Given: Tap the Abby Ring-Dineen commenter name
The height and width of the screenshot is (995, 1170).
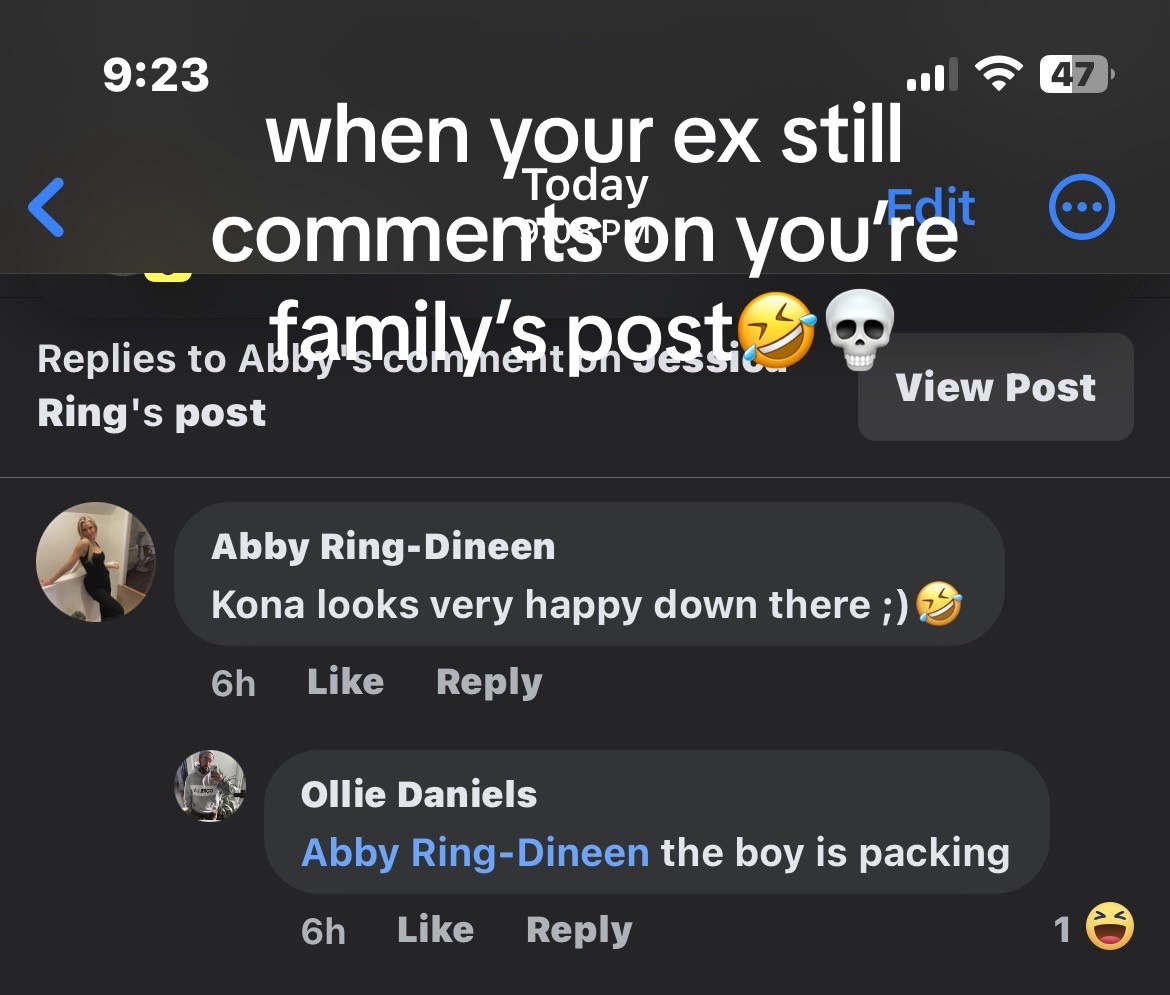Looking at the screenshot, I should coord(383,547).
